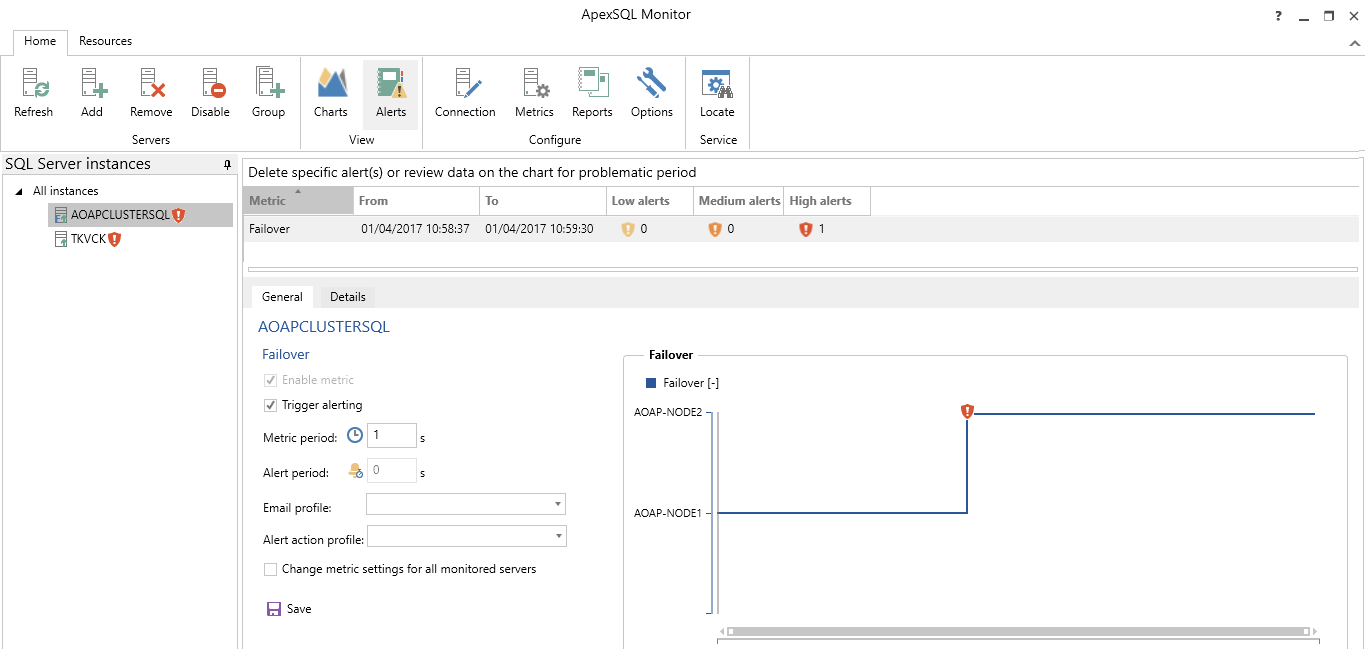Collapse the ribbon with the chevron
This screenshot has height=649, width=1365.
[1355, 43]
